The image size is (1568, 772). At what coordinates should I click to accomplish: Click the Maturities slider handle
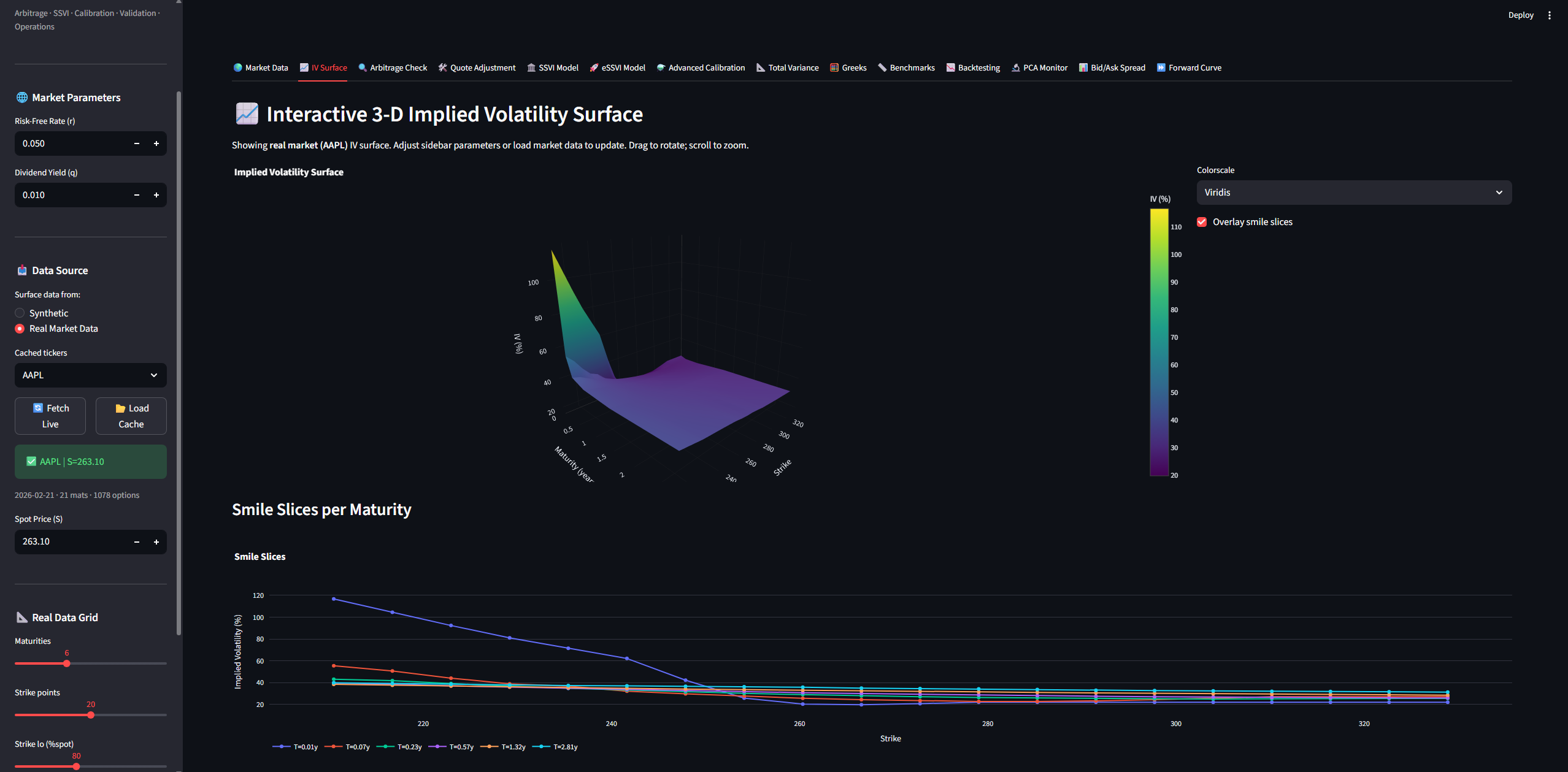click(67, 663)
